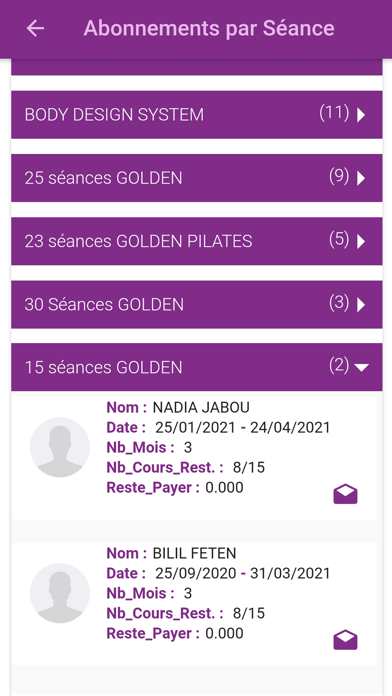Expand 23 séances GOLDEN PILATES arrow
Viewport: 392px width, 696px height.
pos(361,241)
